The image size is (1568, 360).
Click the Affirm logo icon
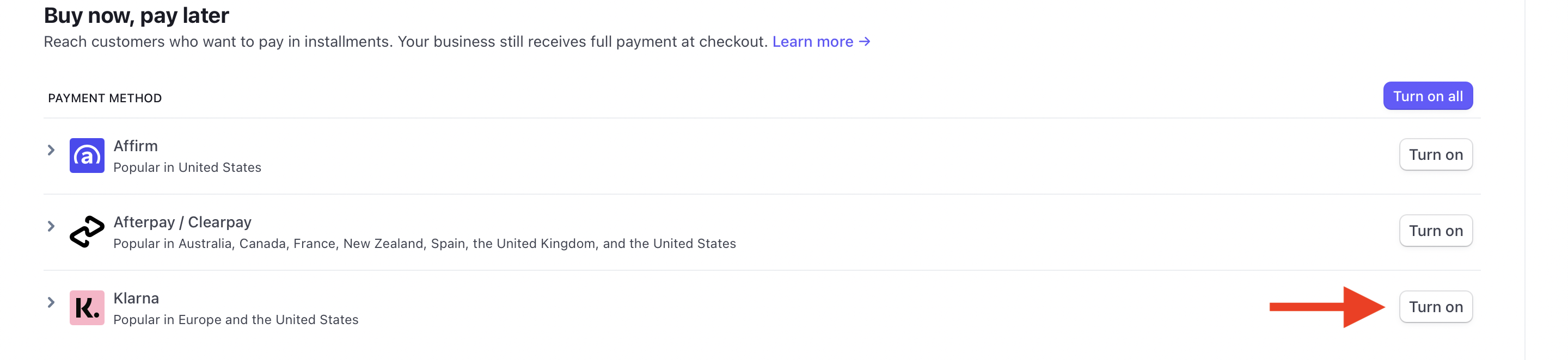tap(88, 155)
